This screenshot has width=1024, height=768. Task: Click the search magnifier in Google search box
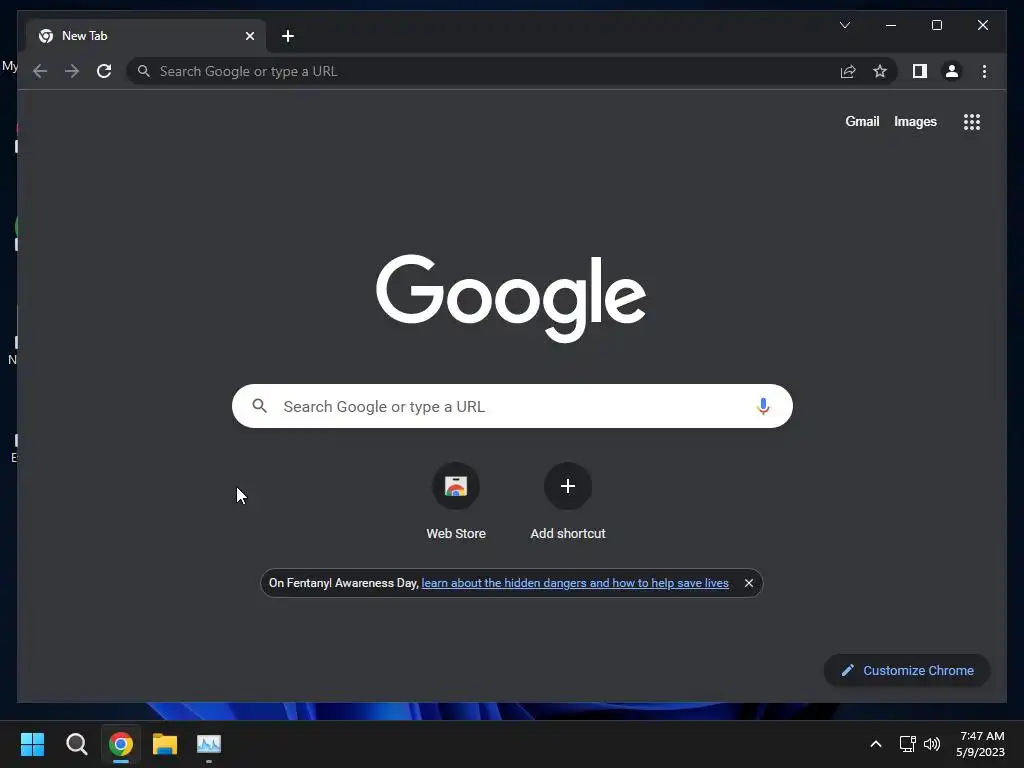260,406
